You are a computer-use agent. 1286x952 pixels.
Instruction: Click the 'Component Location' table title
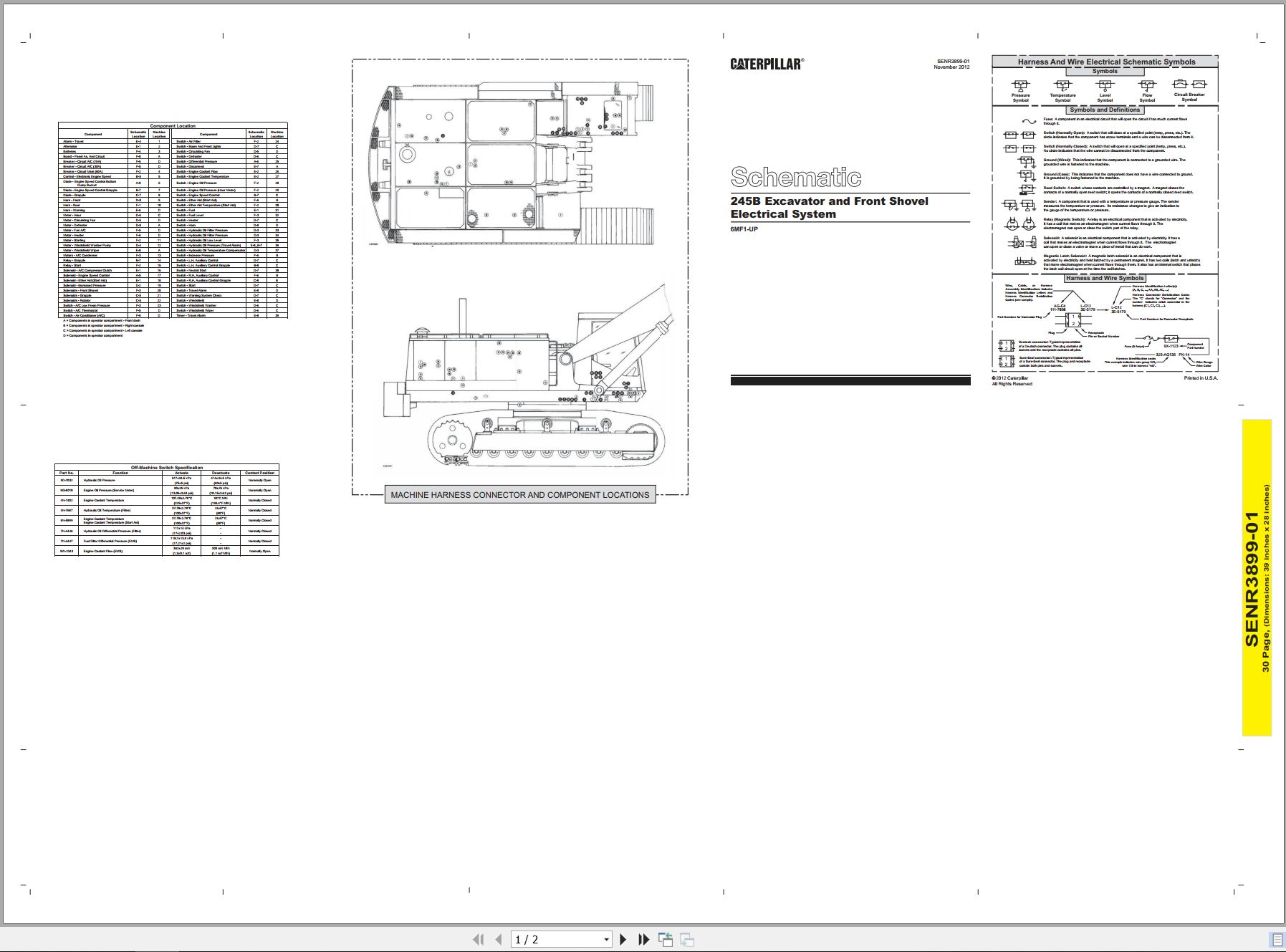click(x=173, y=125)
